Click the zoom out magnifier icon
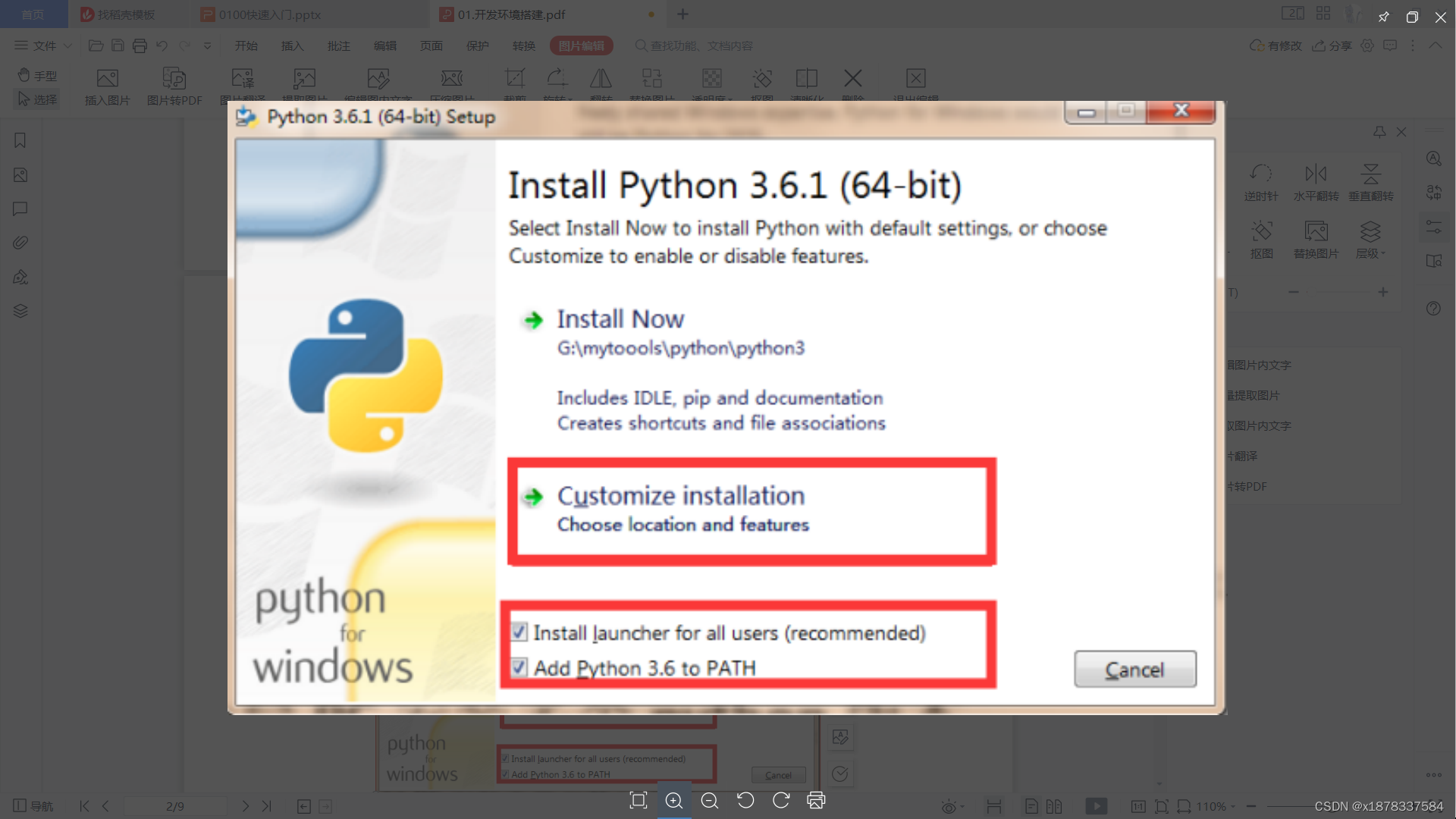 click(x=710, y=801)
